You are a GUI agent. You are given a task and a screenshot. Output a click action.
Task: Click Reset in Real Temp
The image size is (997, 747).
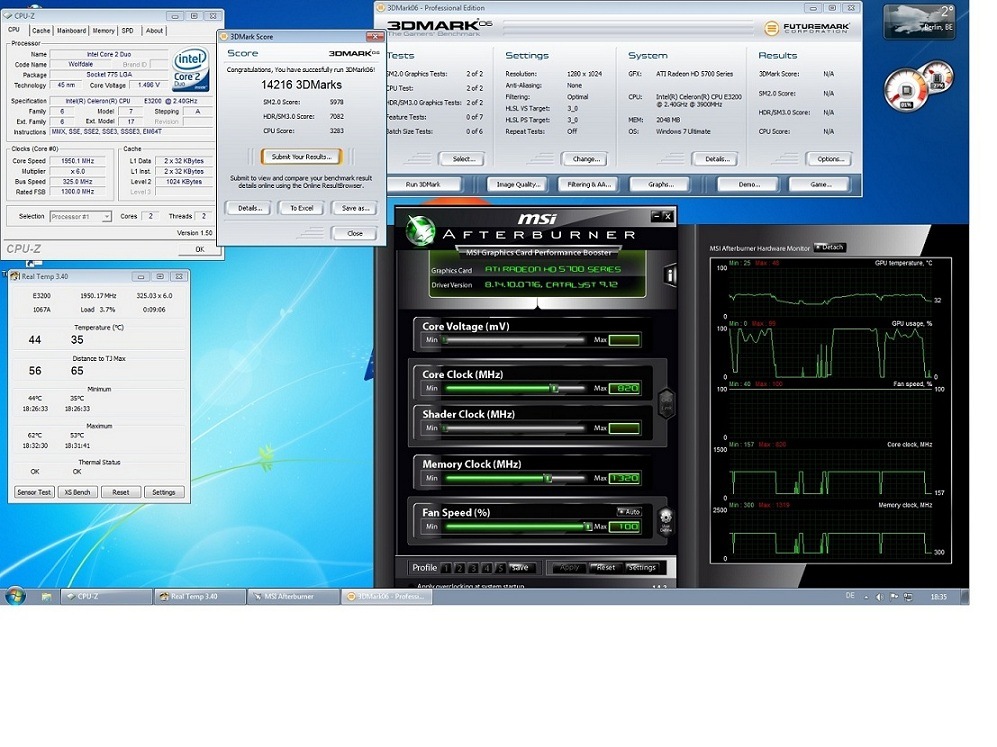121,492
